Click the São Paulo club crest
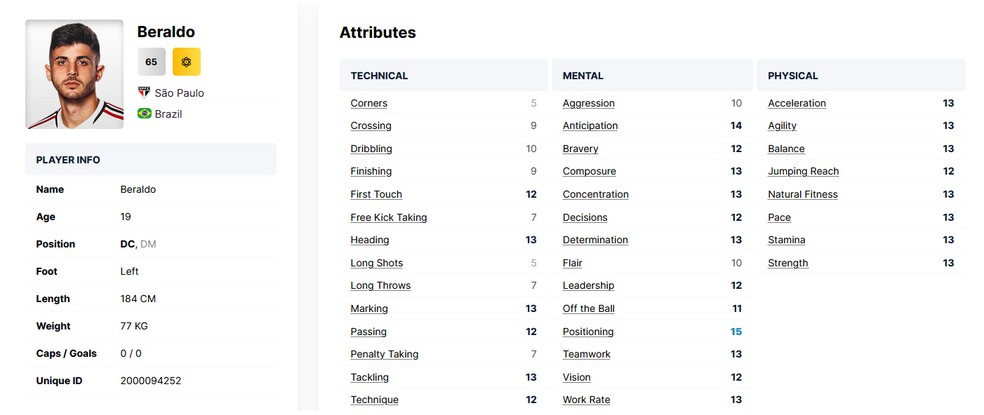984x415 pixels. 144,92
